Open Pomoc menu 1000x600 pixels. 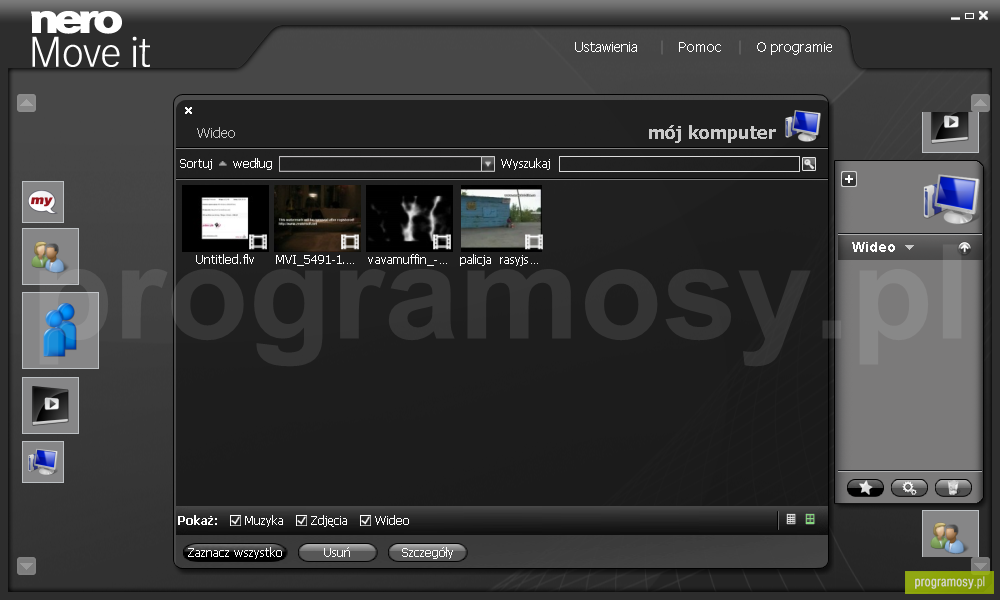pos(699,47)
